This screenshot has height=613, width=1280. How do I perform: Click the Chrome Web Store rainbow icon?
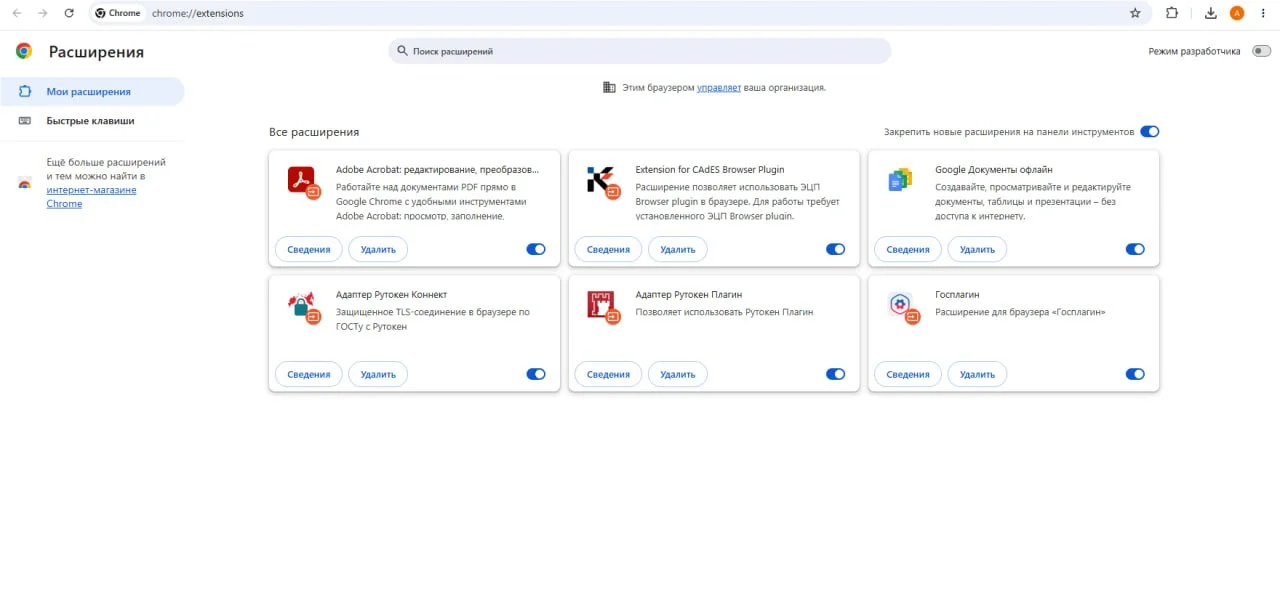[x=24, y=183]
